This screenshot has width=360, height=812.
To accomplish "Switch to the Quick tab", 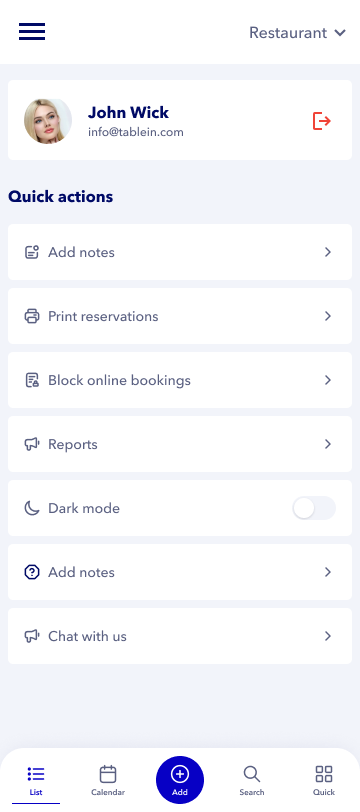I will (324, 780).
